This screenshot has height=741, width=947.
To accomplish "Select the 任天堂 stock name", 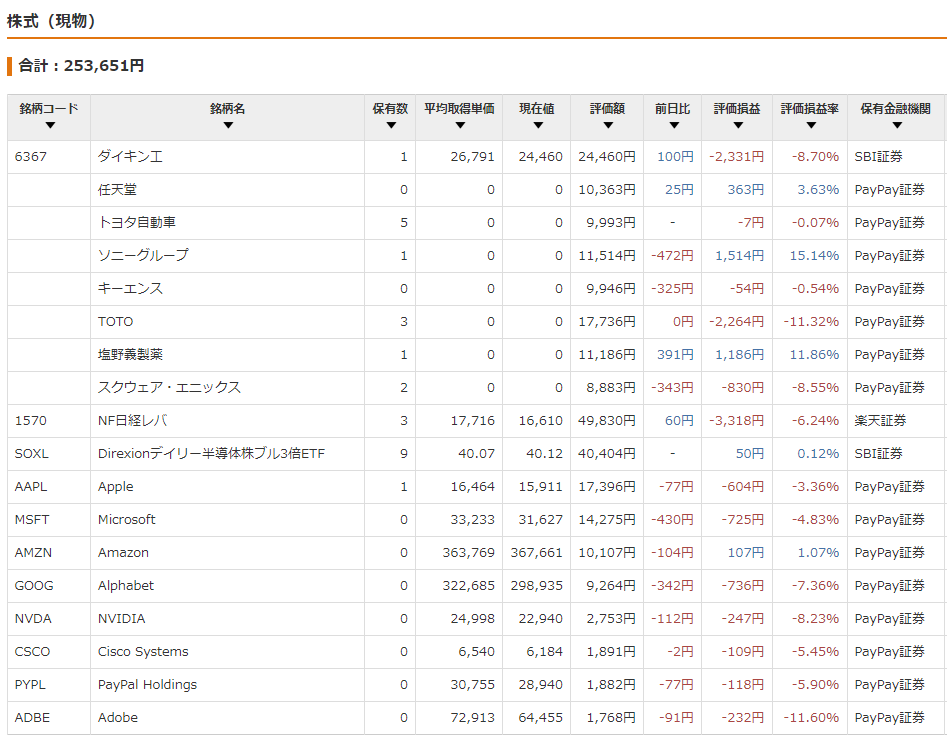I will [117, 190].
